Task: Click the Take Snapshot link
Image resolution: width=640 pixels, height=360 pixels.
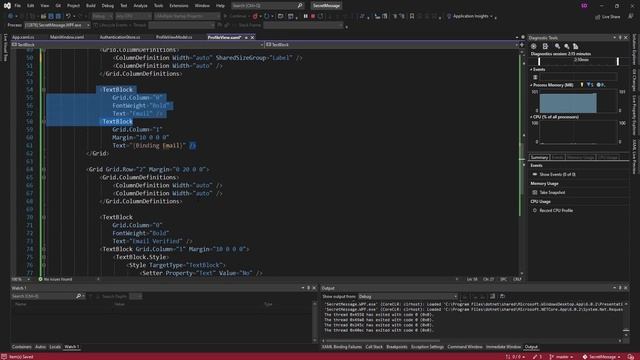Action: pyautogui.click(x=552, y=192)
